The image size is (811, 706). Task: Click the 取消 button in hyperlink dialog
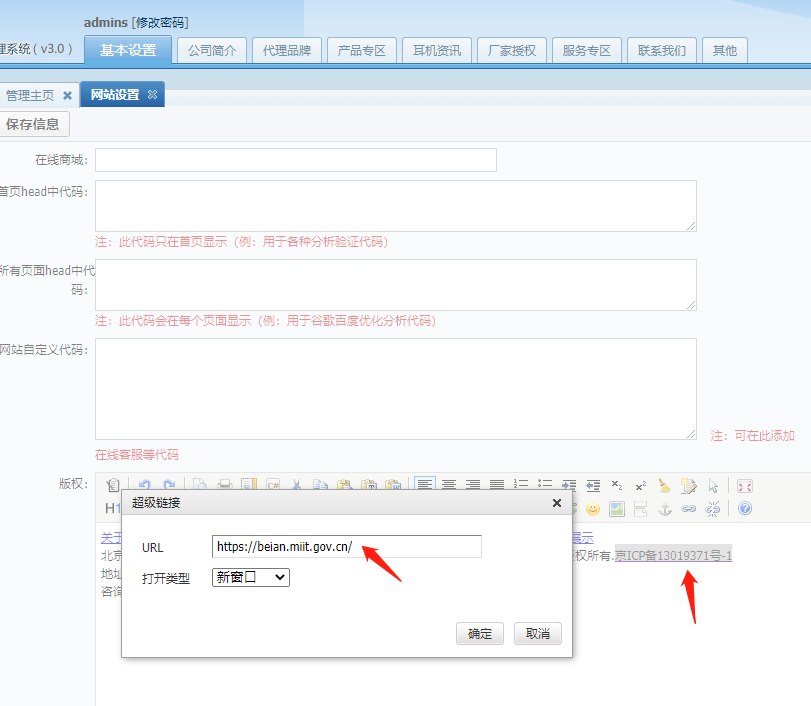538,633
